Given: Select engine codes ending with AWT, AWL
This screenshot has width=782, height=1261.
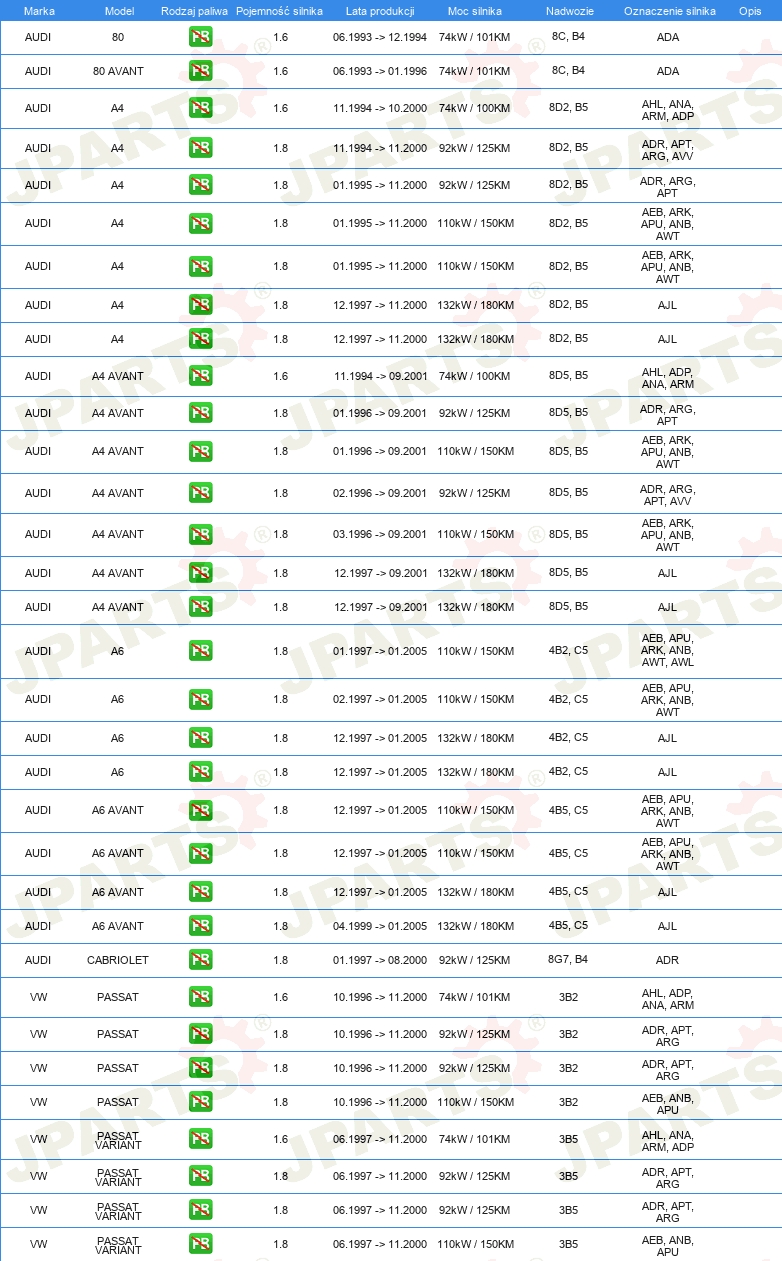Looking at the screenshot, I should point(667,651).
